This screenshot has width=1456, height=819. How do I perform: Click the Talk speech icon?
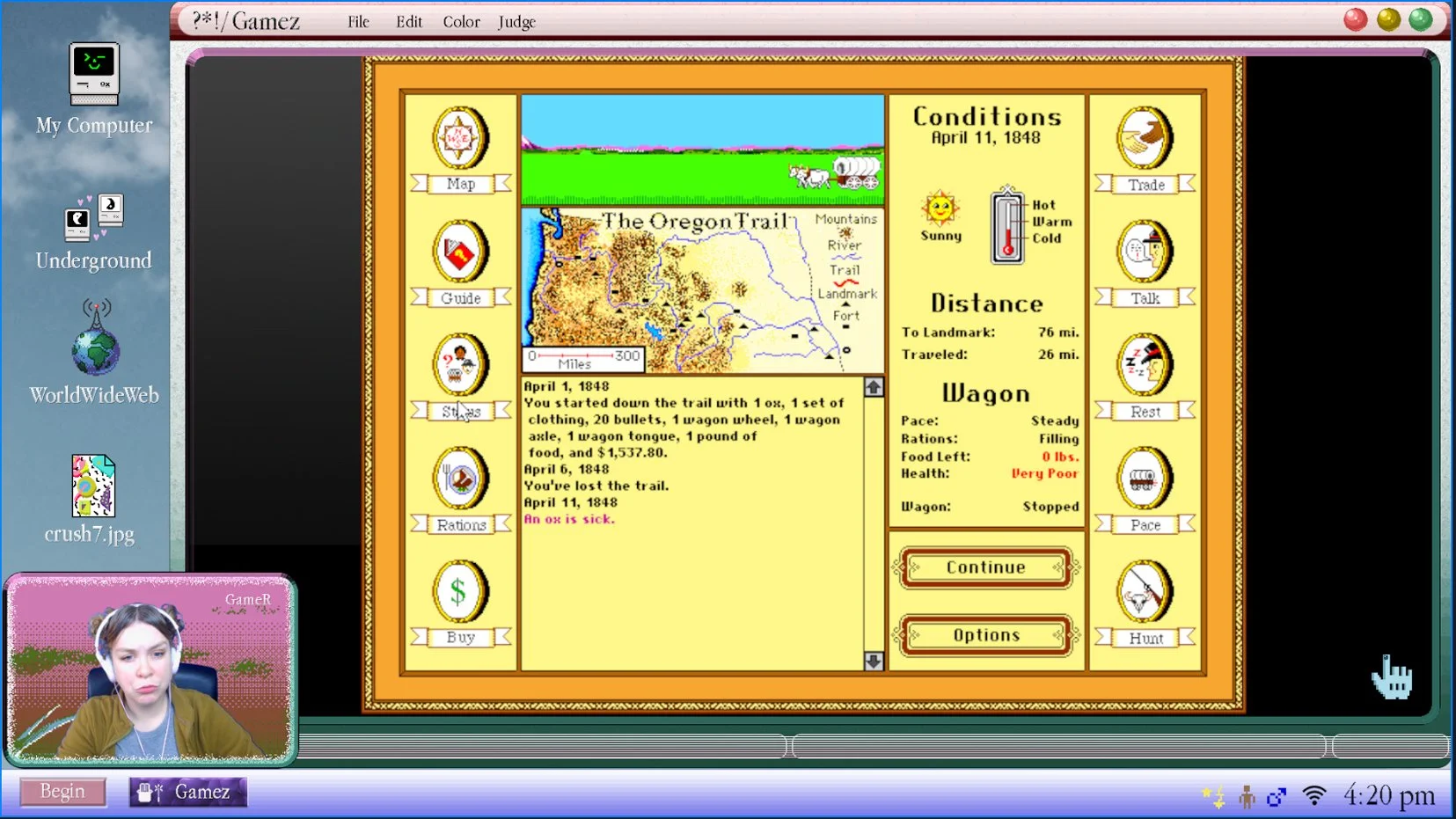point(1145,252)
